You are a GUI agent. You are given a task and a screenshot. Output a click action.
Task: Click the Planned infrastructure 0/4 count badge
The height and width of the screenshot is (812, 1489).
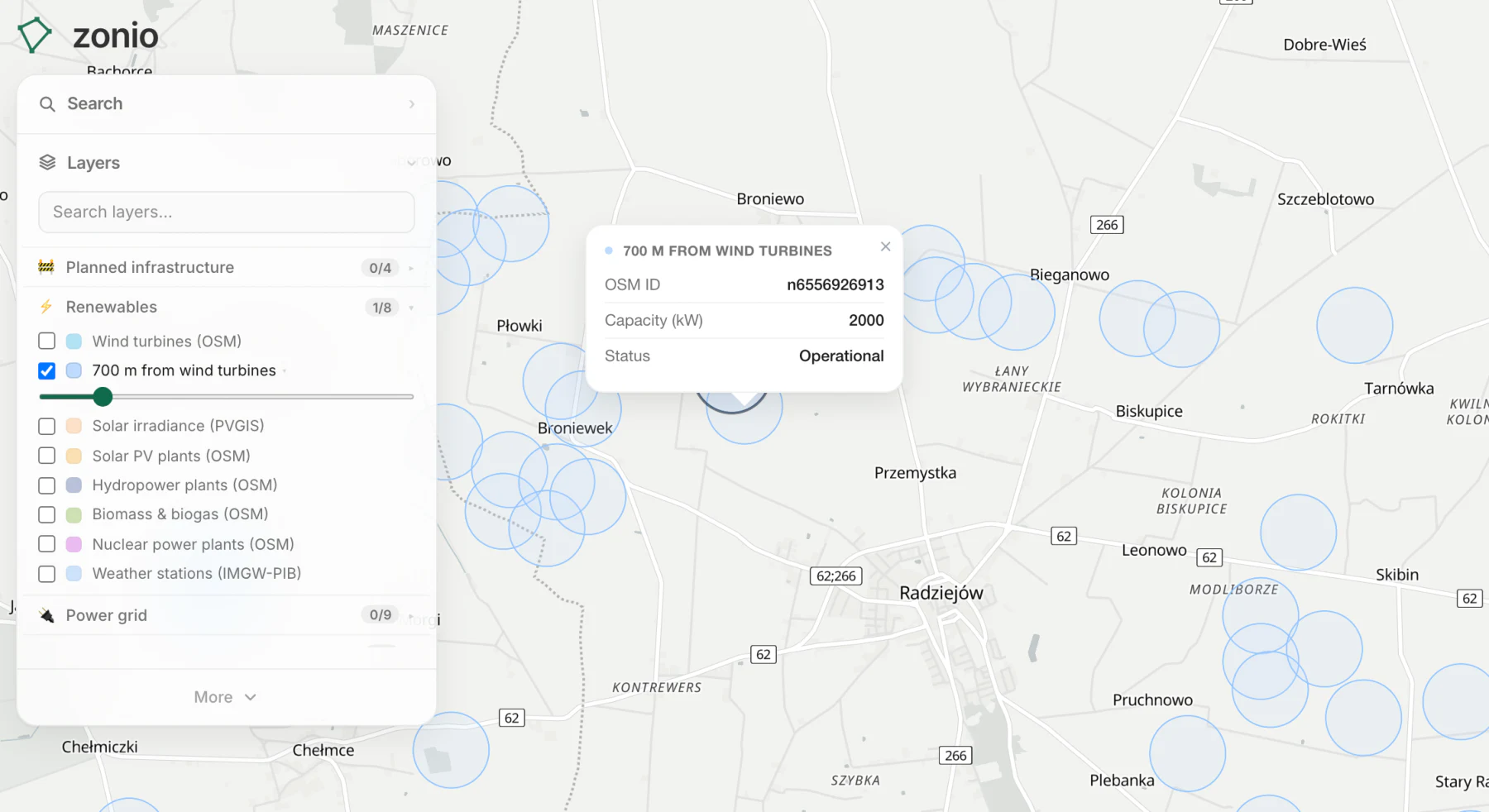(381, 268)
